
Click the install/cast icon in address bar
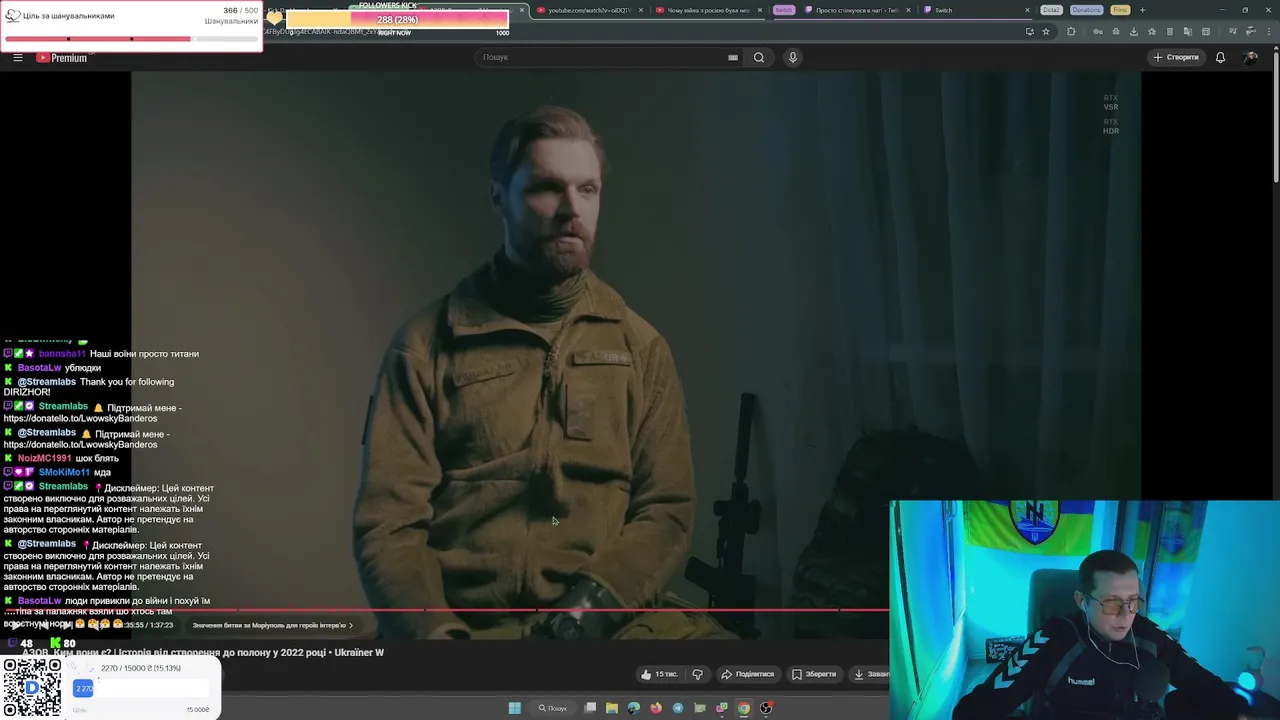tap(1029, 31)
